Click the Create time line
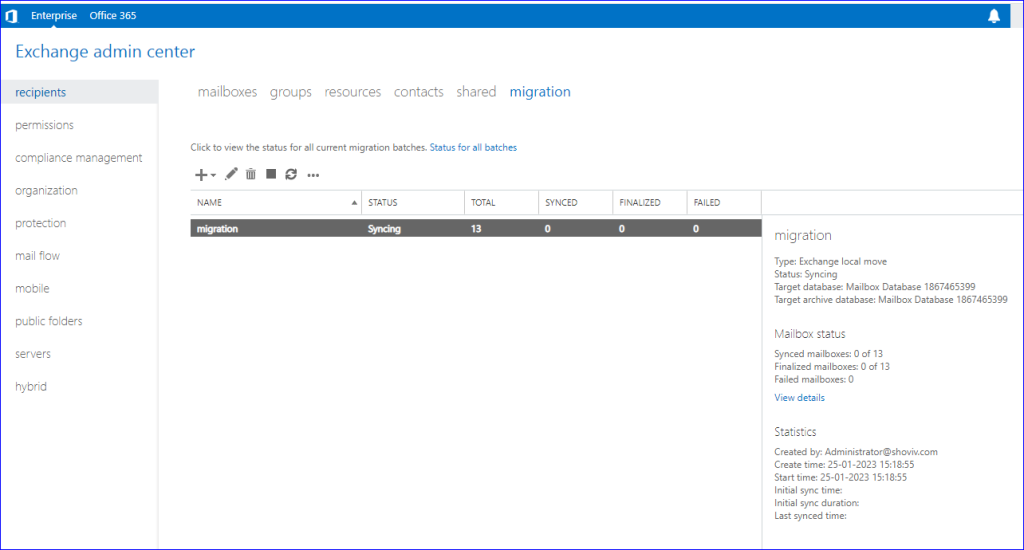 844,464
